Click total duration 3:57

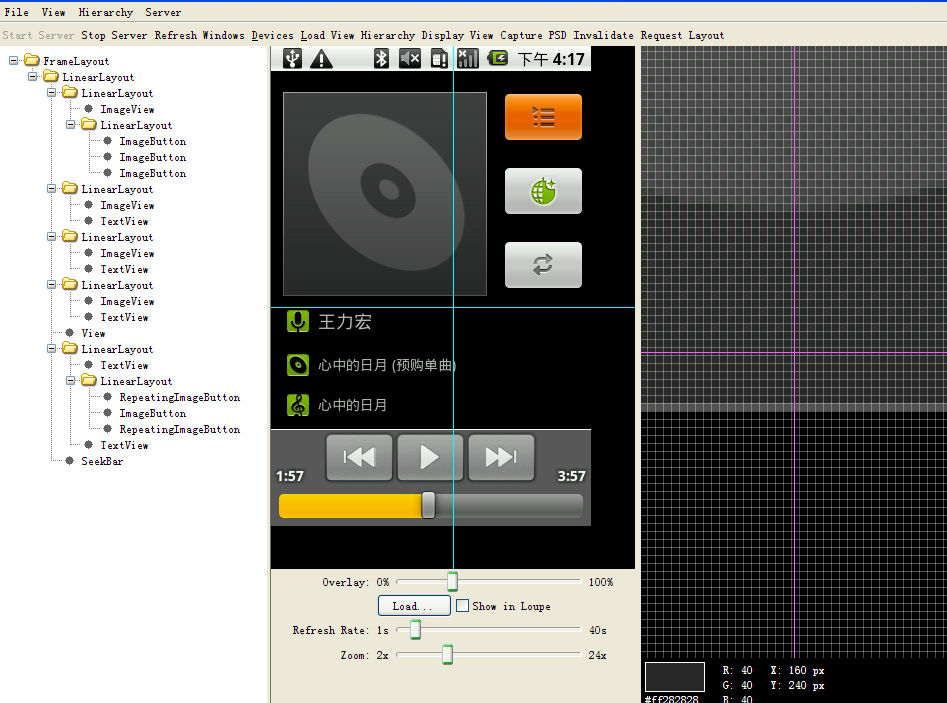(571, 476)
